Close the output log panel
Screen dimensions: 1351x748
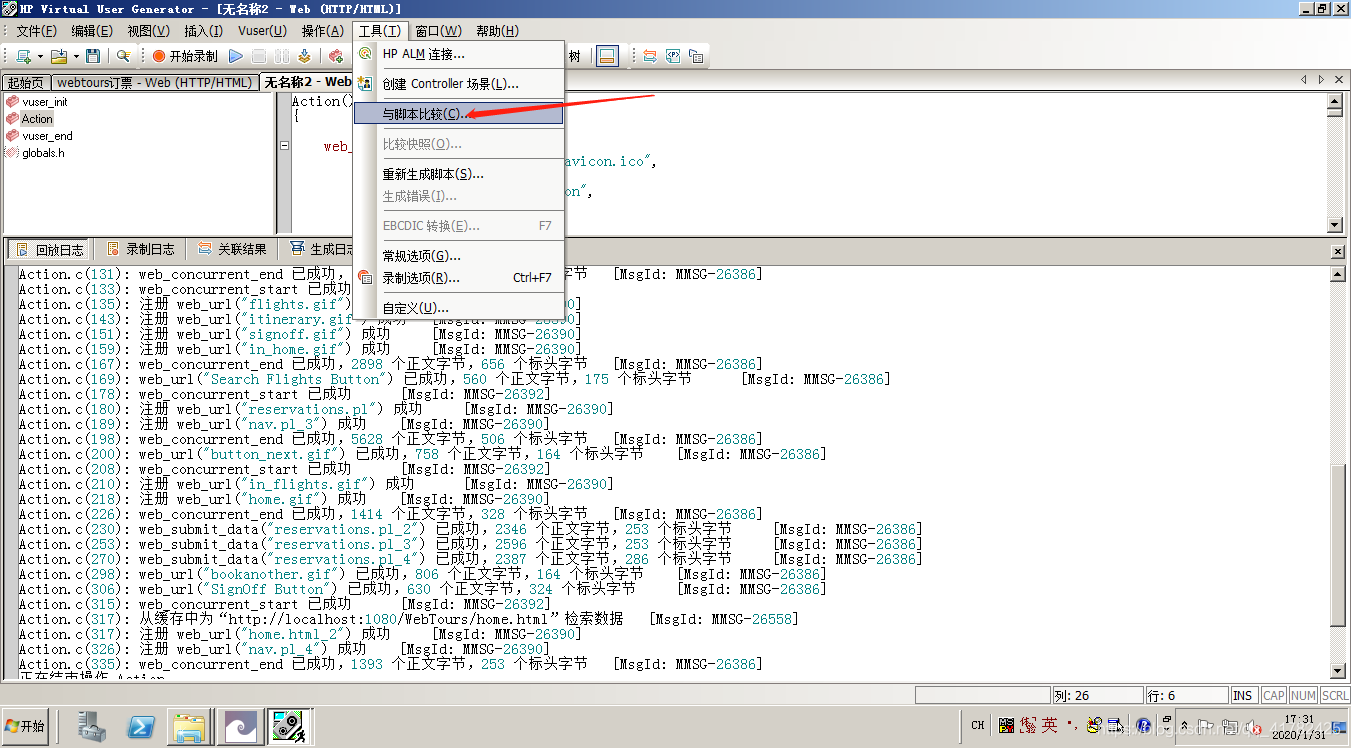click(1338, 251)
